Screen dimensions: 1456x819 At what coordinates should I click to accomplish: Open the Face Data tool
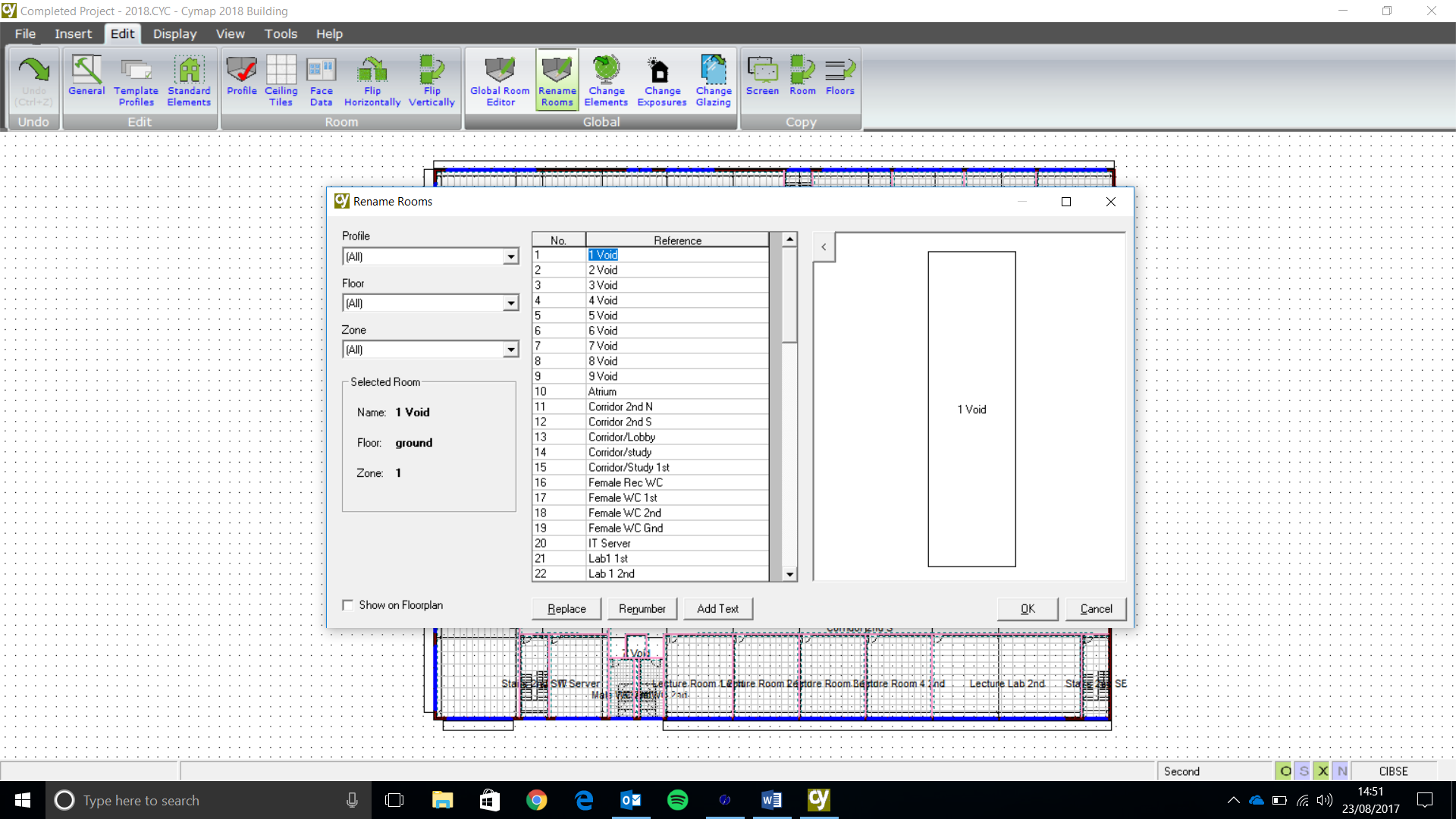pyautogui.click(x=321, y=81)
